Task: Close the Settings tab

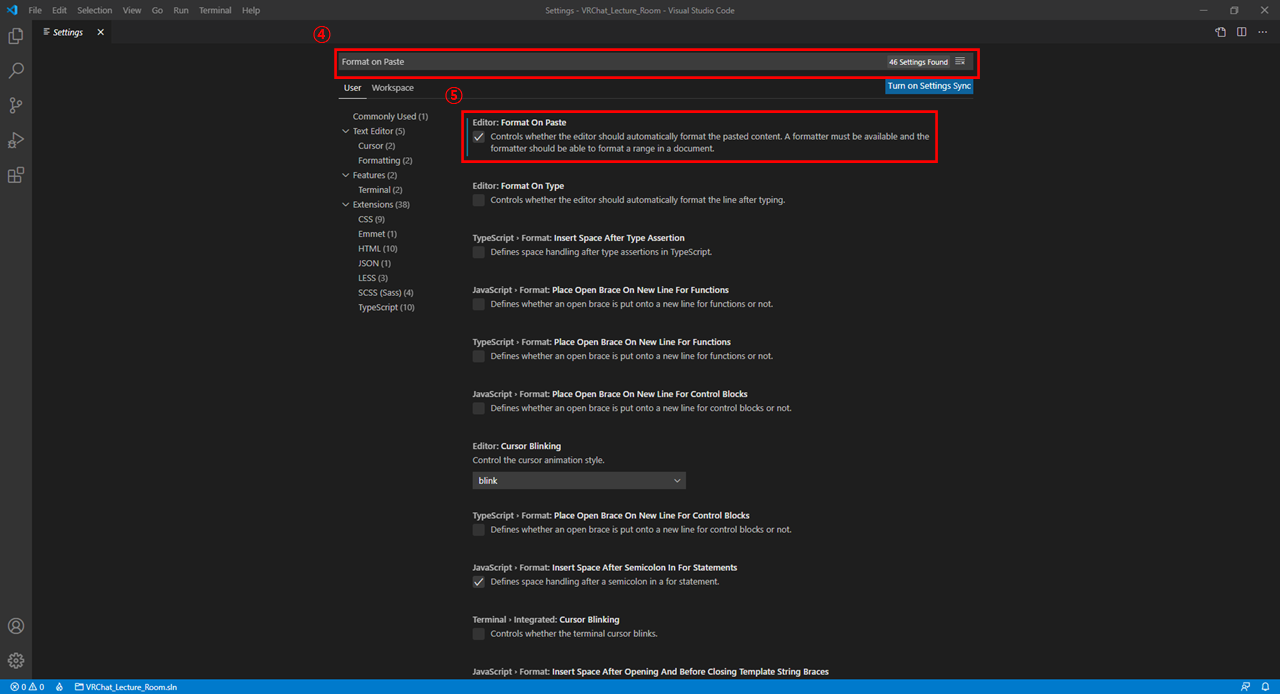Action: (100, 32)
